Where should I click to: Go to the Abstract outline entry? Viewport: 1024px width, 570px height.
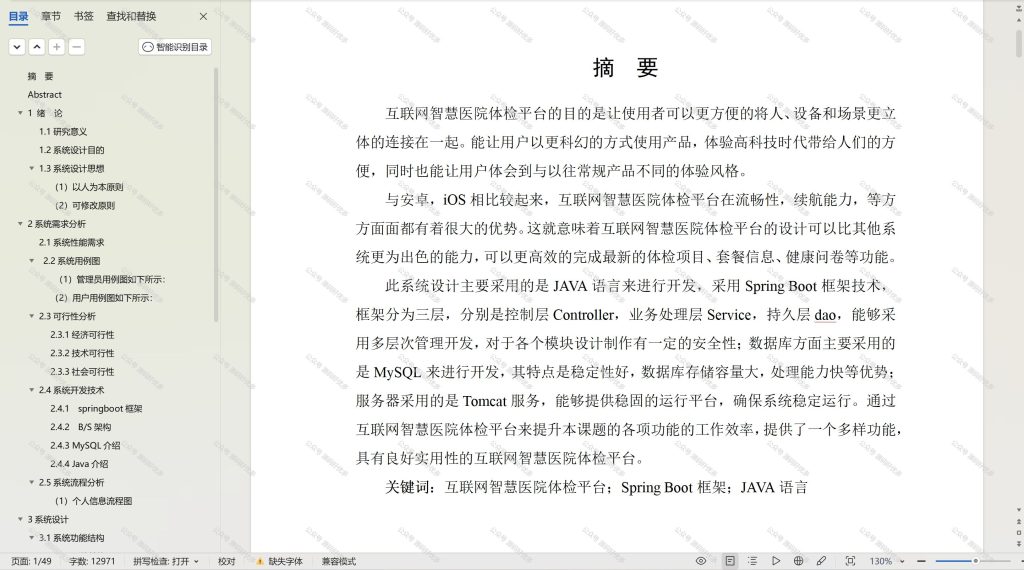(x=44, y=95)
